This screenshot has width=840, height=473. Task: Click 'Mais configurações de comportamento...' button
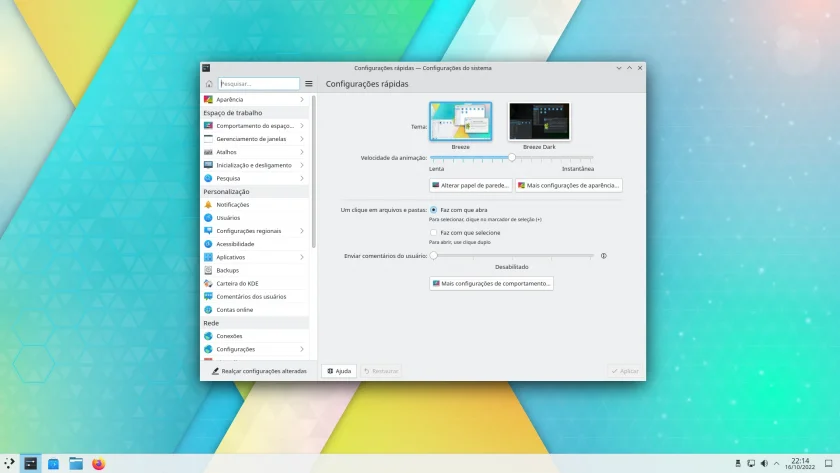pyautogui.click(x=491, y=283)
